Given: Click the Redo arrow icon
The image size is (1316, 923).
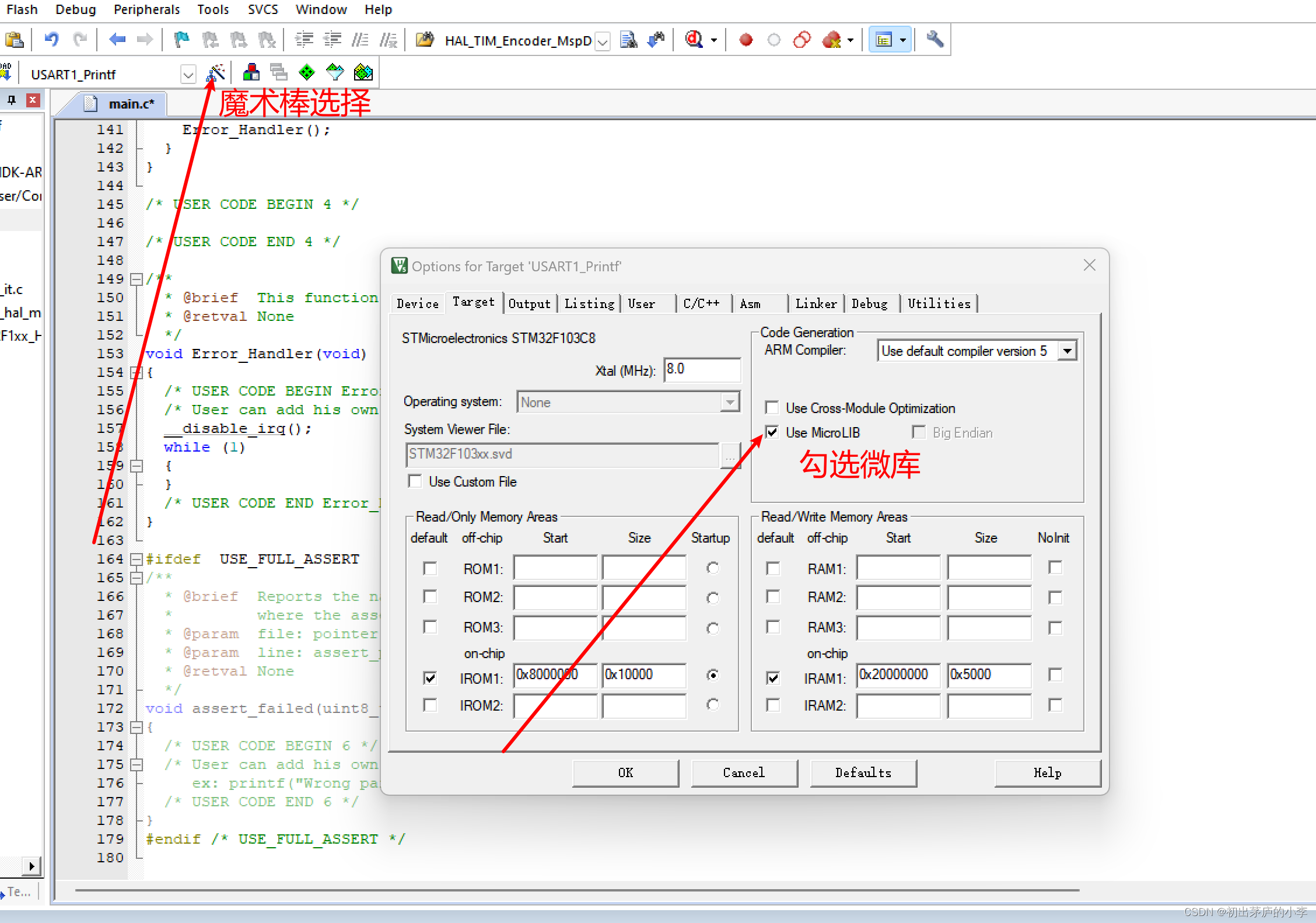Looking at the screenshot, I should click(80, 40).
